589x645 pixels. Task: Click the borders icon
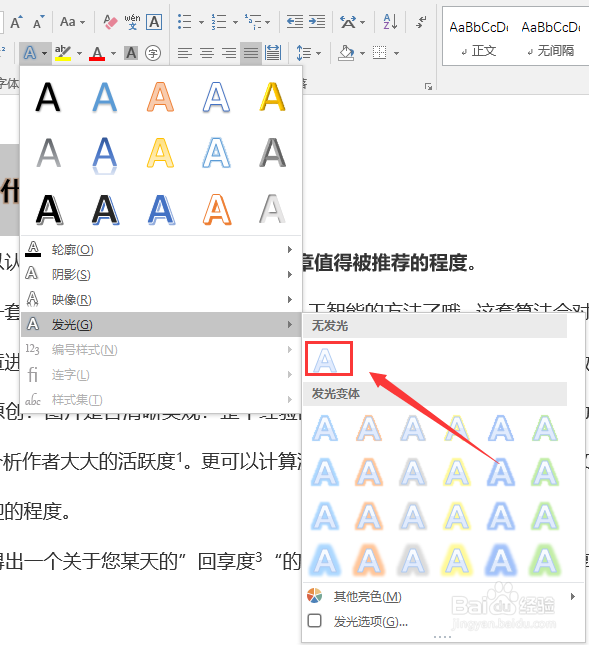379,53
